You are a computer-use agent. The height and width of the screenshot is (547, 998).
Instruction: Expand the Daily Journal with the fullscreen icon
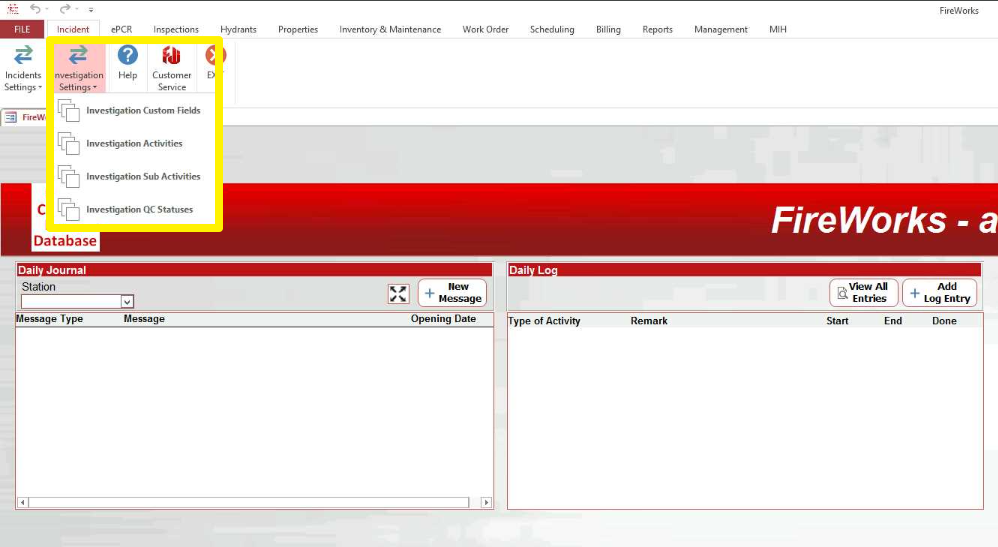[398, 294]
